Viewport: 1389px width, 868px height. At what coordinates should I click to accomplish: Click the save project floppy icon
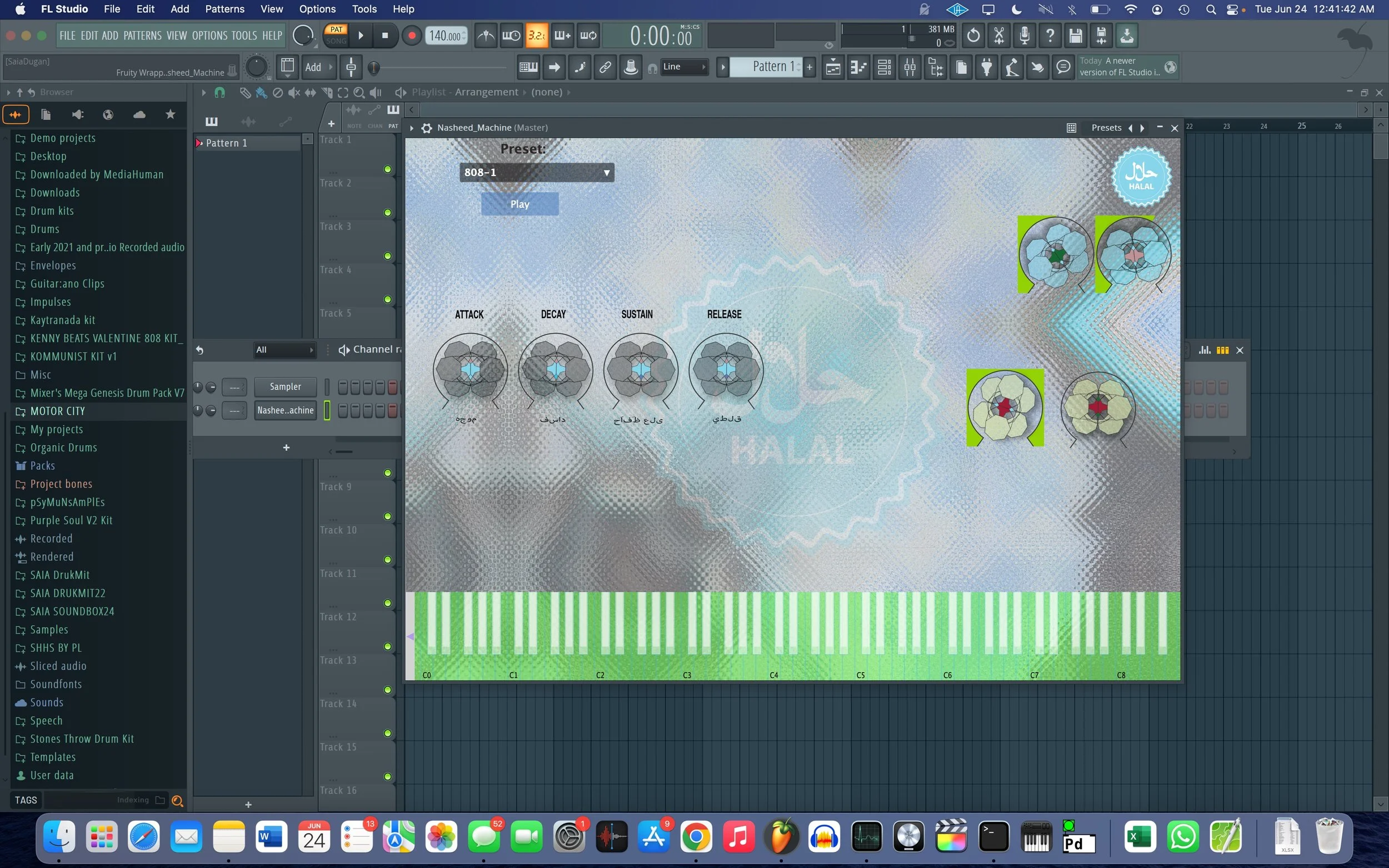click(1076, 36)
